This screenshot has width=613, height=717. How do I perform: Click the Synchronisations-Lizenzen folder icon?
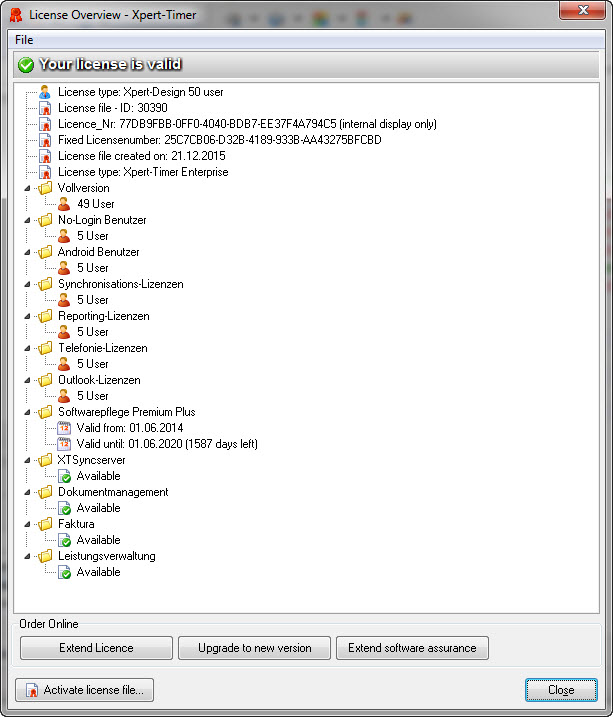[45, 284]
